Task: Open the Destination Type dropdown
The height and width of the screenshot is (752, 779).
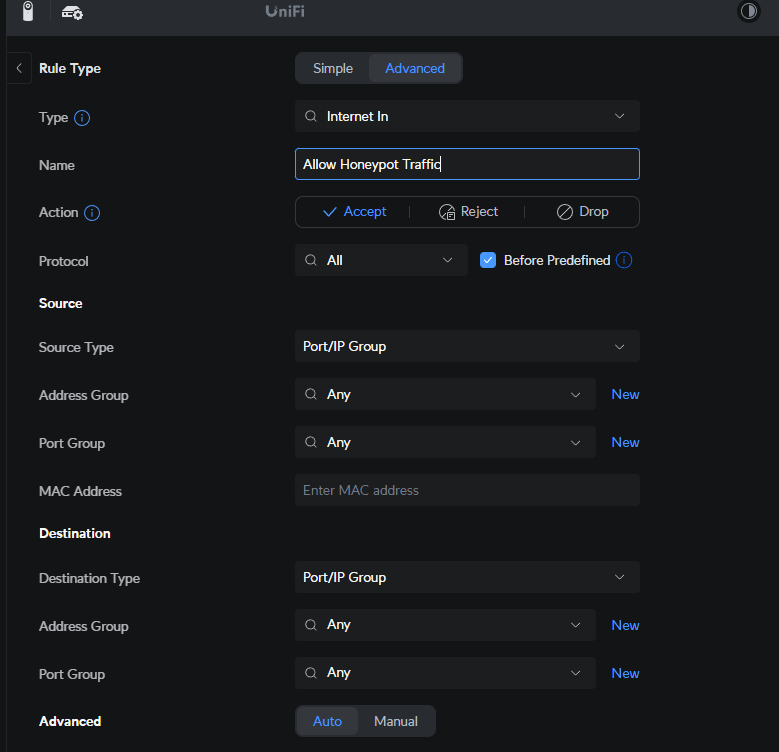Action: 467,577
